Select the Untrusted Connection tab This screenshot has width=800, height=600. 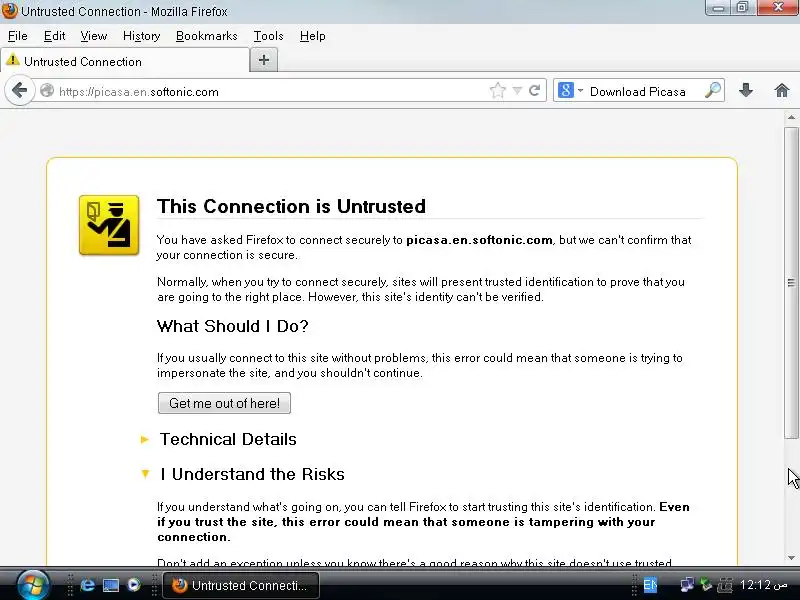[125, 61]
